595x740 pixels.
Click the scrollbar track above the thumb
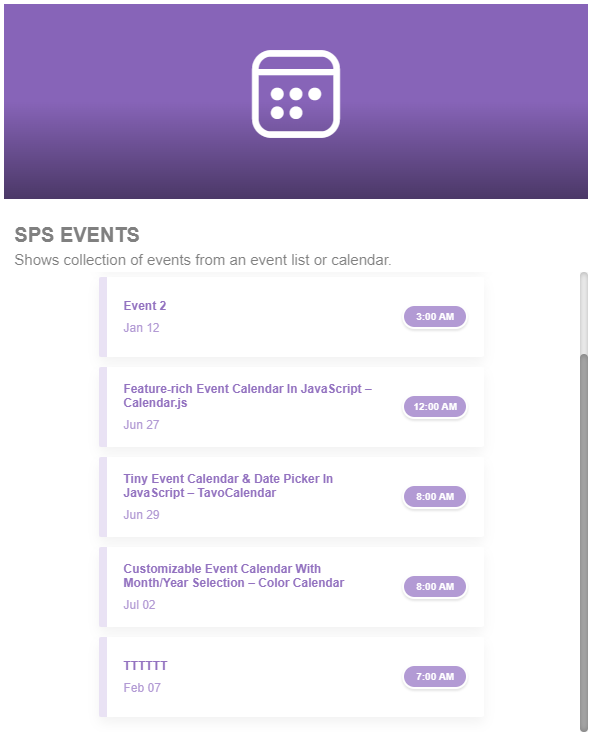[584, 313]
